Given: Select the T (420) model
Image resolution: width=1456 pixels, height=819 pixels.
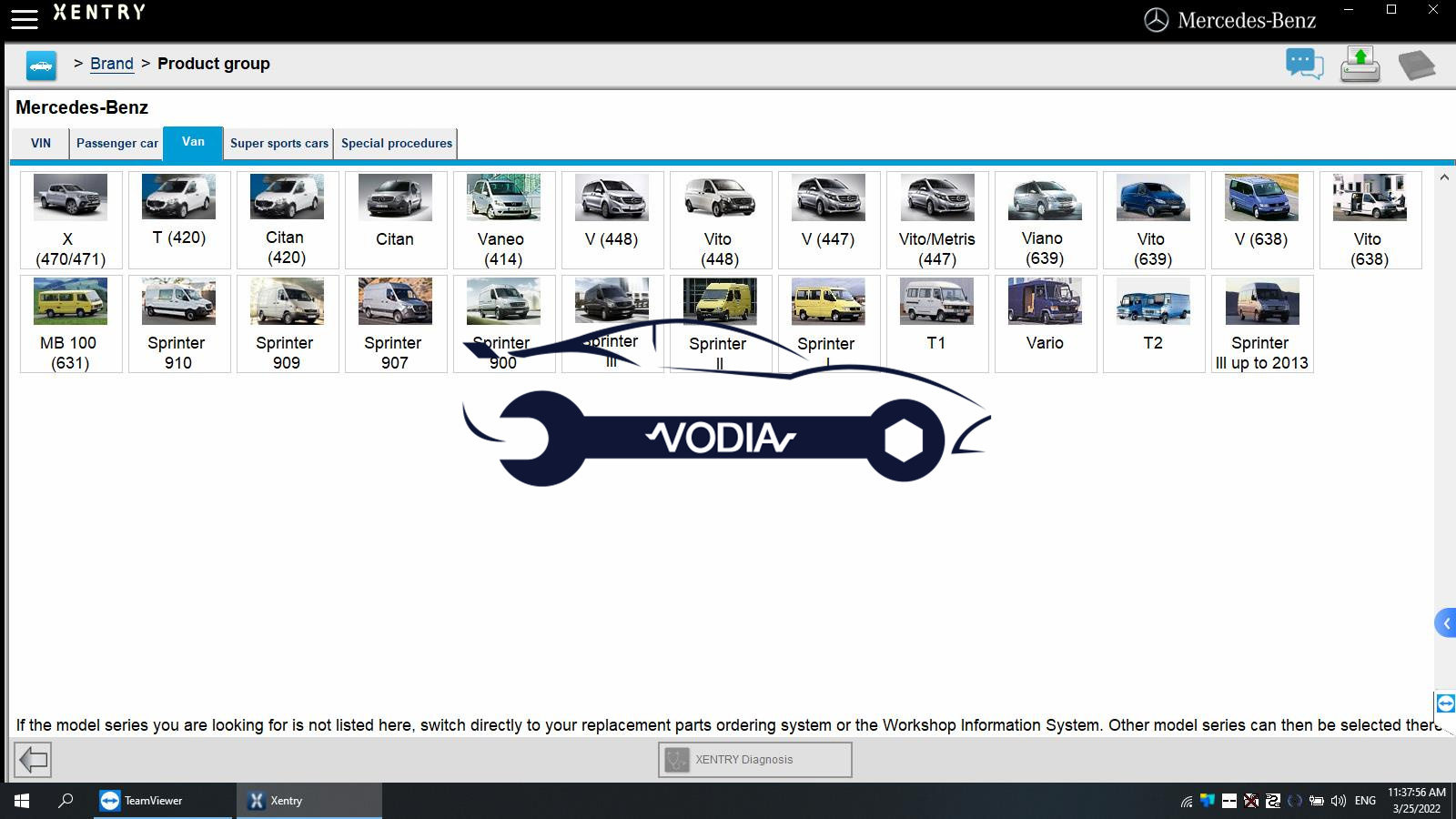Looking at the screenshot, I should click(x=179, y=220).
